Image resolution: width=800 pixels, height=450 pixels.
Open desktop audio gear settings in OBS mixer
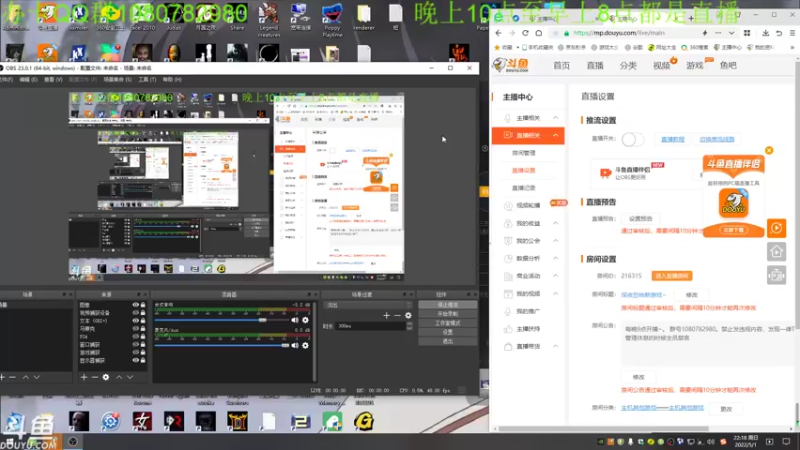click(305, 320)
